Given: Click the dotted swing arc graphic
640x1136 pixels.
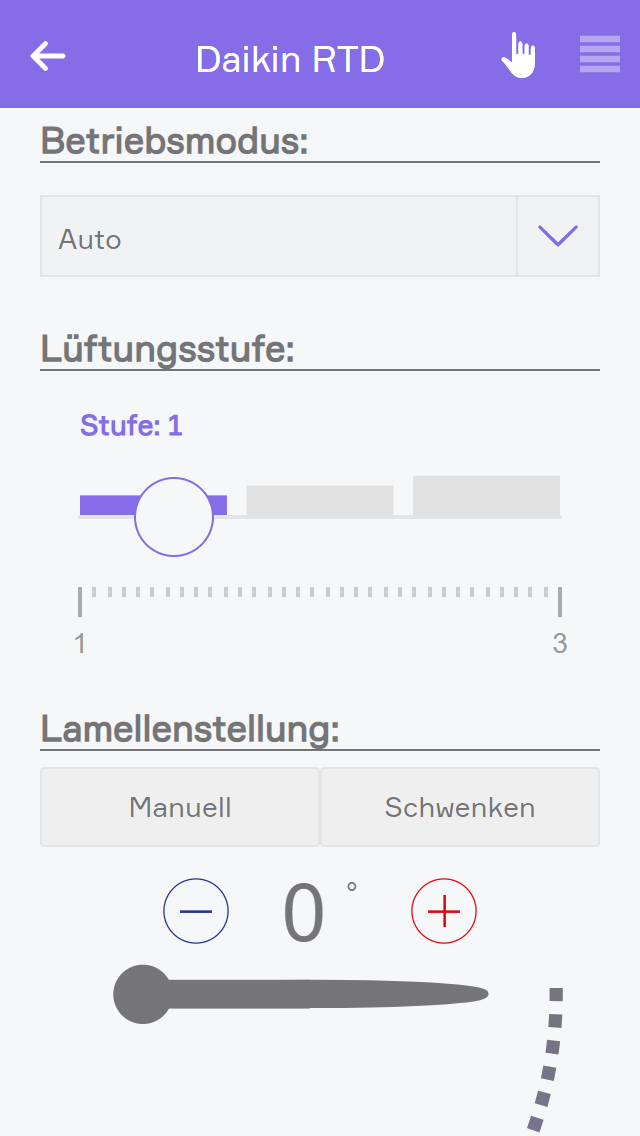Looking at the screenshot, I should (548, 1060).
